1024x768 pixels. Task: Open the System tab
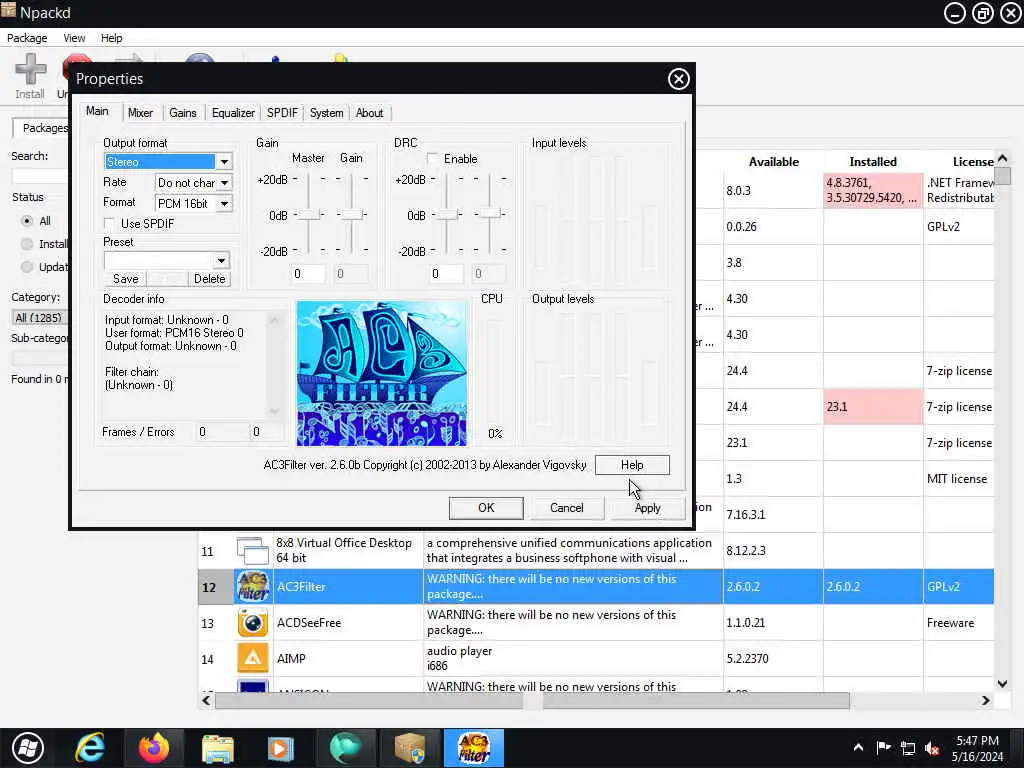(327, 113)
